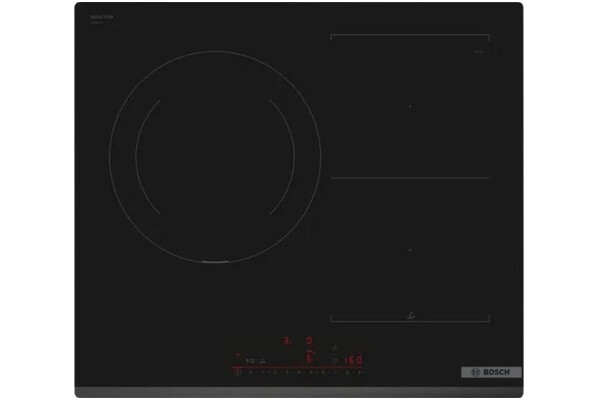
Task: Tap the white lock and function symbols
Action: [x=256, y=361]
